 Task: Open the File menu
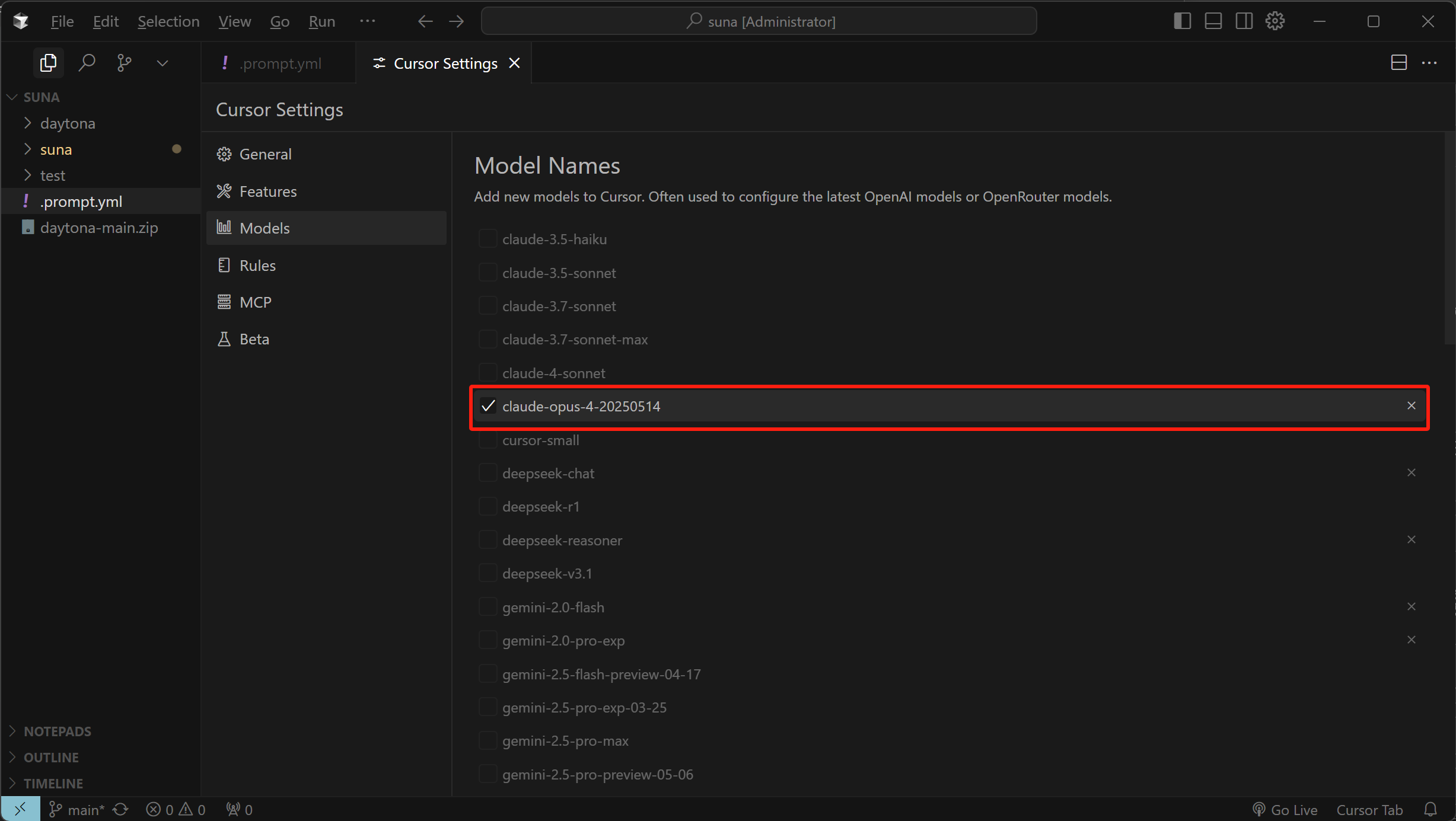pyautogui.click(x=62, y=21)
